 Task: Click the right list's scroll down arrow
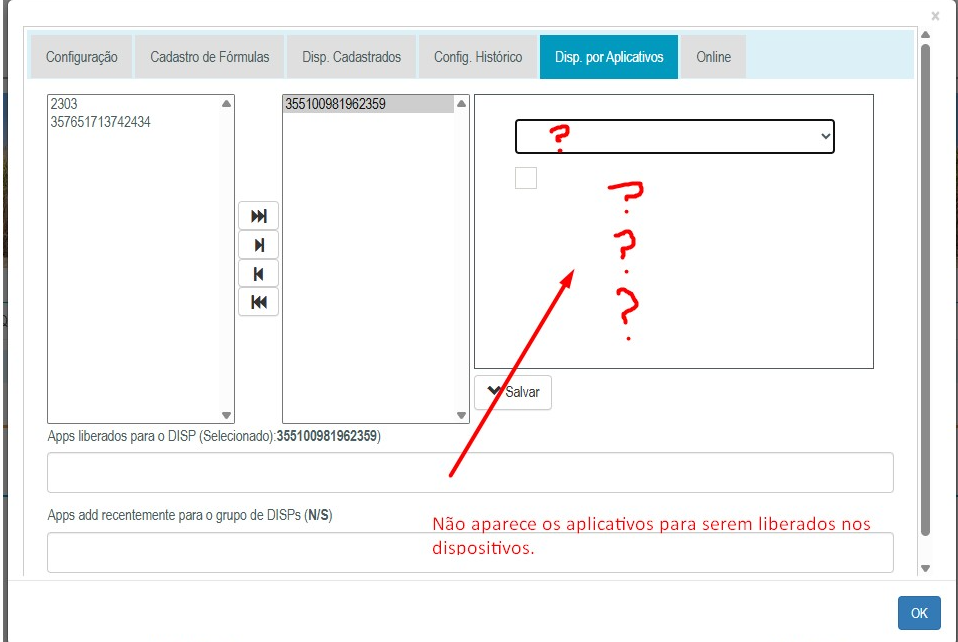click(x=461, y=415)
